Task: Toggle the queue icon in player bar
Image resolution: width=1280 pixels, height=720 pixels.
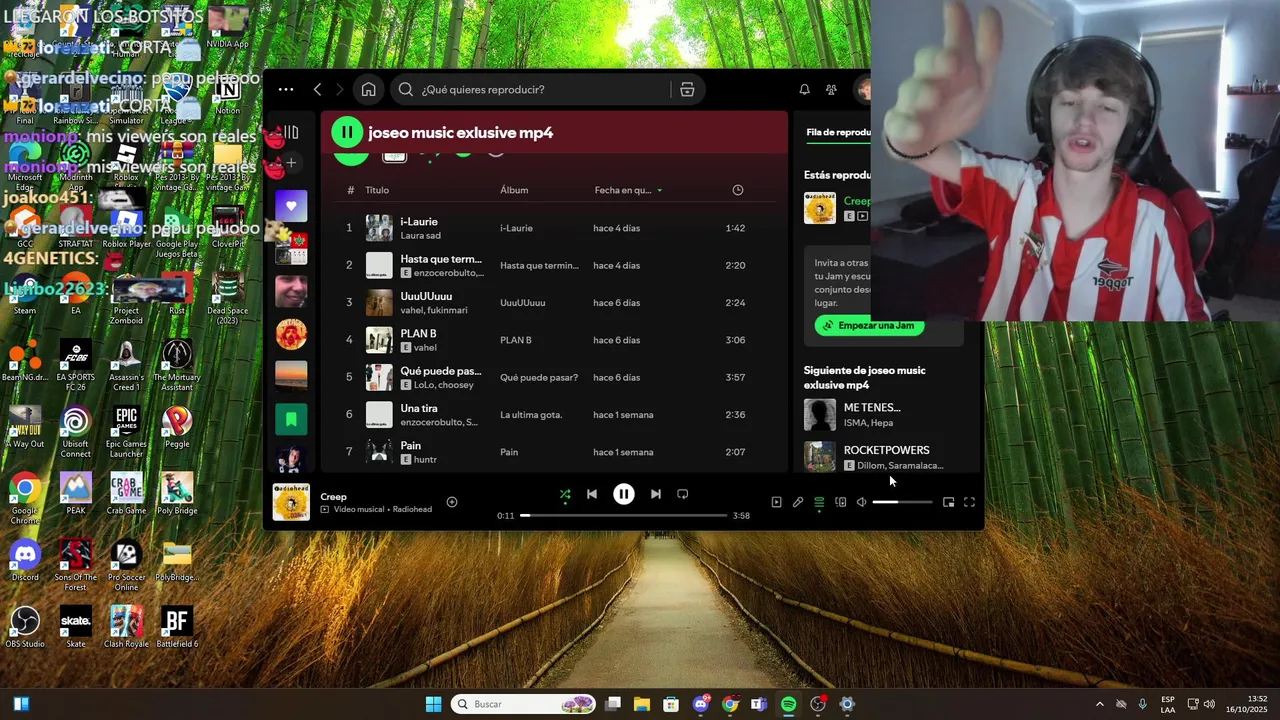Action: [819, 502]
